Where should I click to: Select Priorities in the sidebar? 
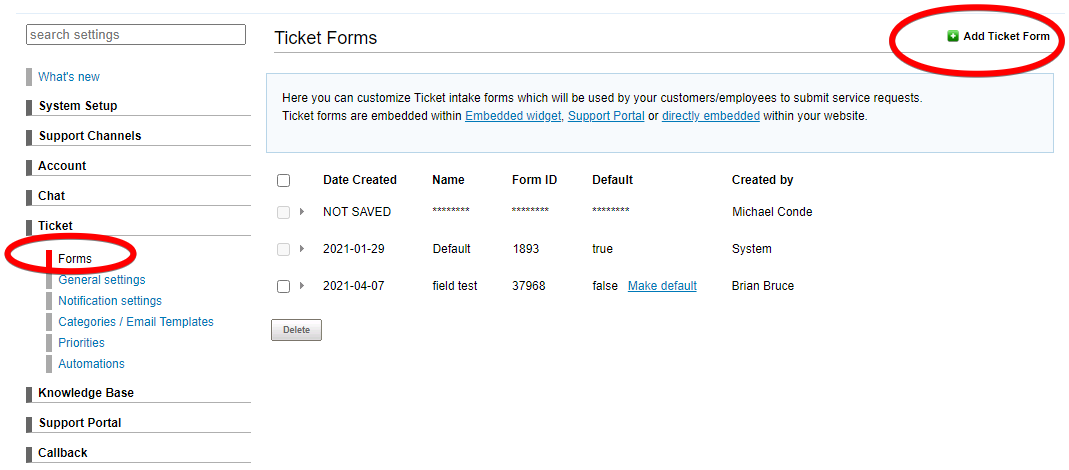(x=81, y=343)
